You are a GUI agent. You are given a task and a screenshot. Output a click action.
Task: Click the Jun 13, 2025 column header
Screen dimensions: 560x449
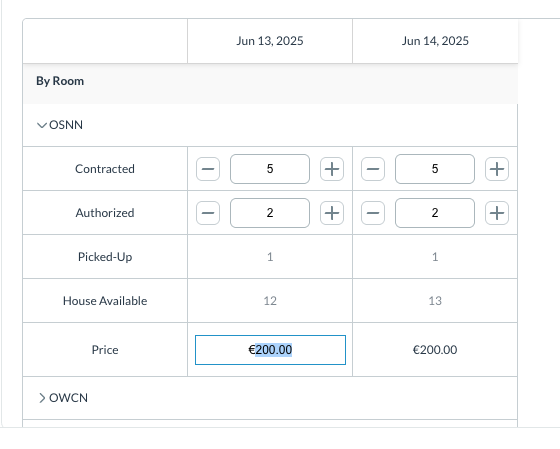(270, 41)
